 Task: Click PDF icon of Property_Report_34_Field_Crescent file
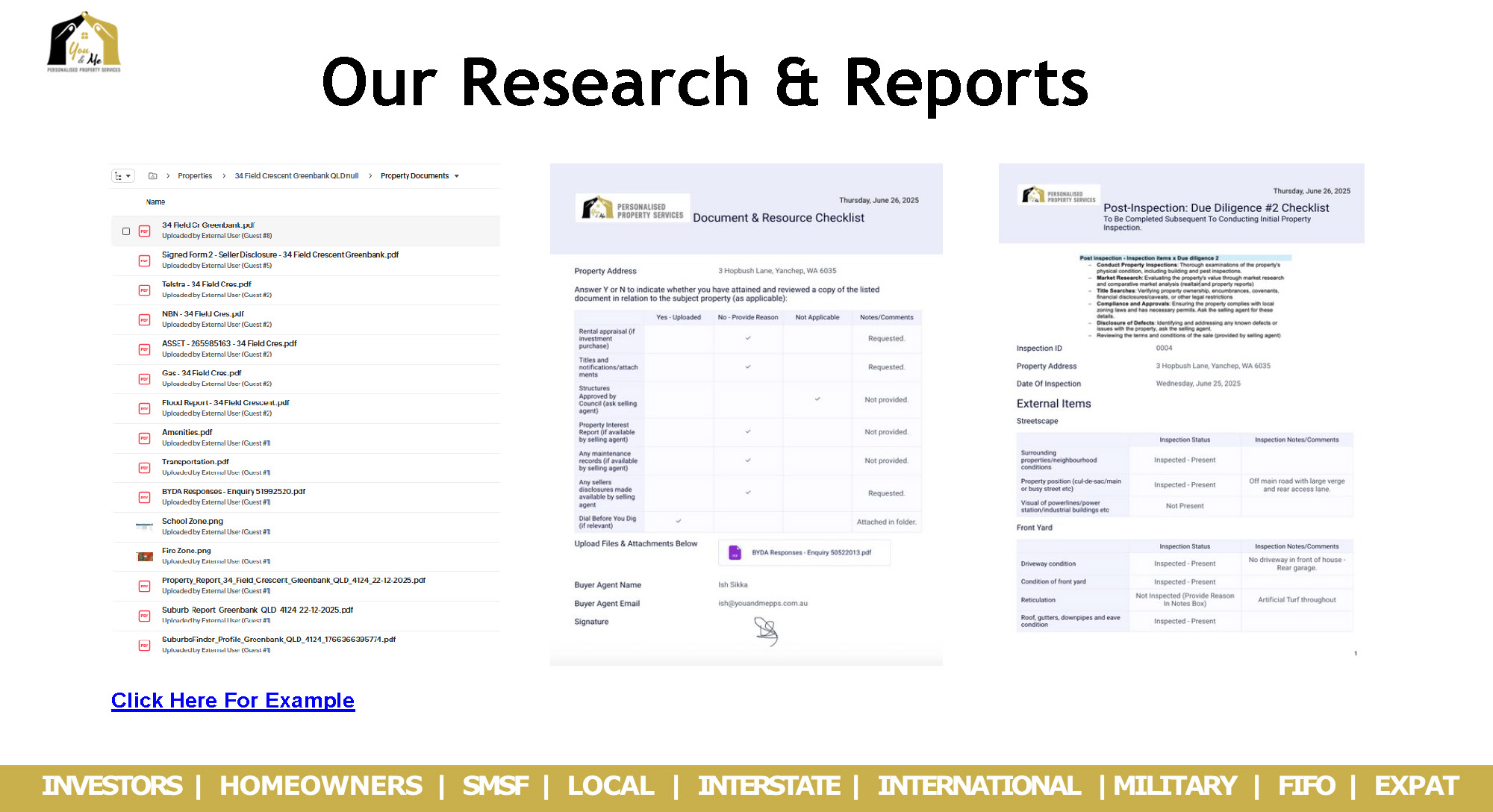145,586
